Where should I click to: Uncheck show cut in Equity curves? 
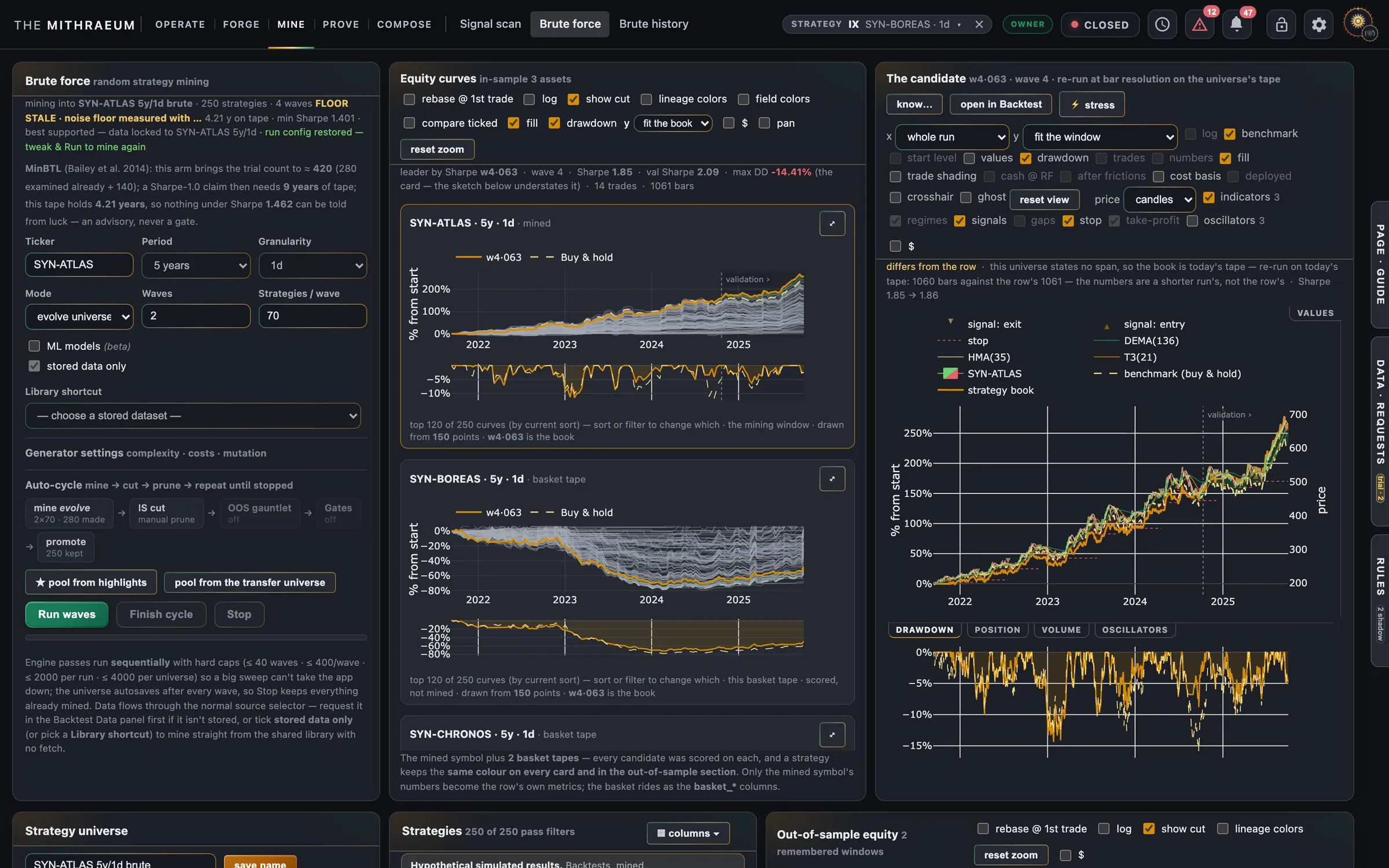pyautogui.click(x=573, y=99)
